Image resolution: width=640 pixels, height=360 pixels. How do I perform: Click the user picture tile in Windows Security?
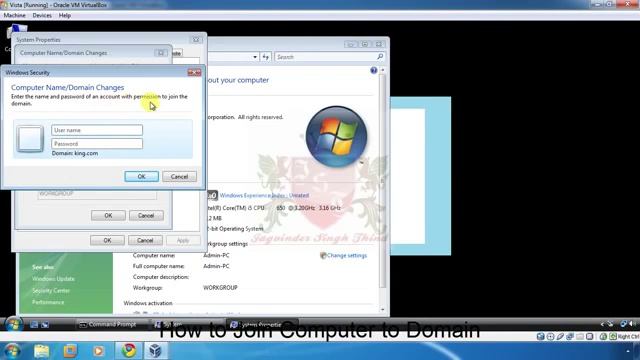pyautogui.click(x=30, y=139)
